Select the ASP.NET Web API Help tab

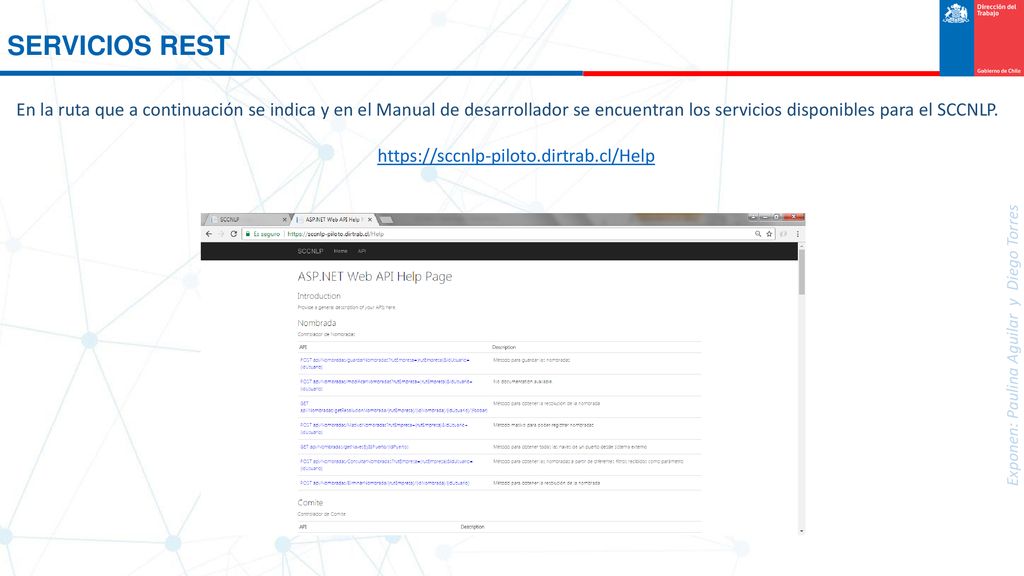coord(332,219)
